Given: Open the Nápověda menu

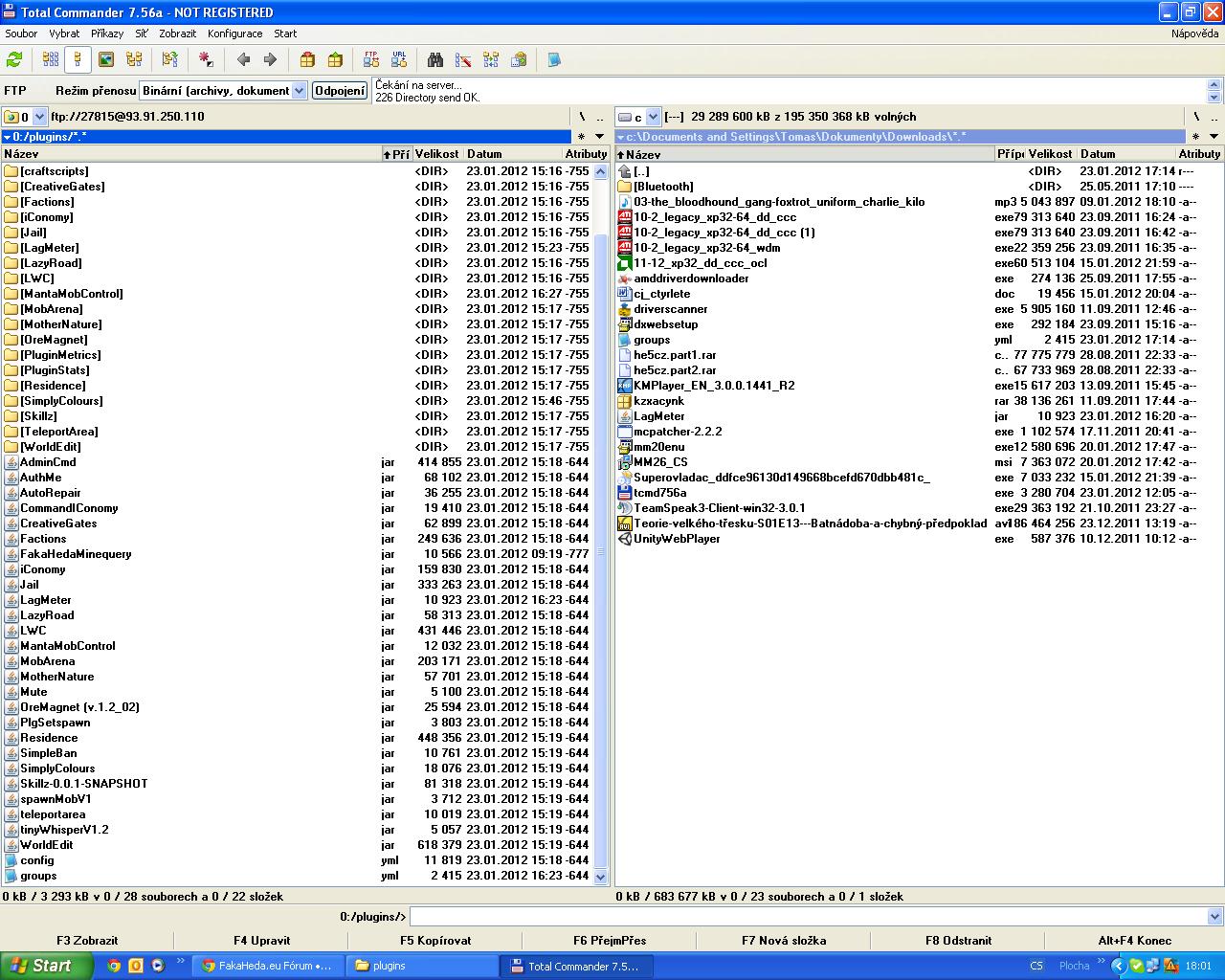Looking at the screenshot, I should (x=1195, y=33).
